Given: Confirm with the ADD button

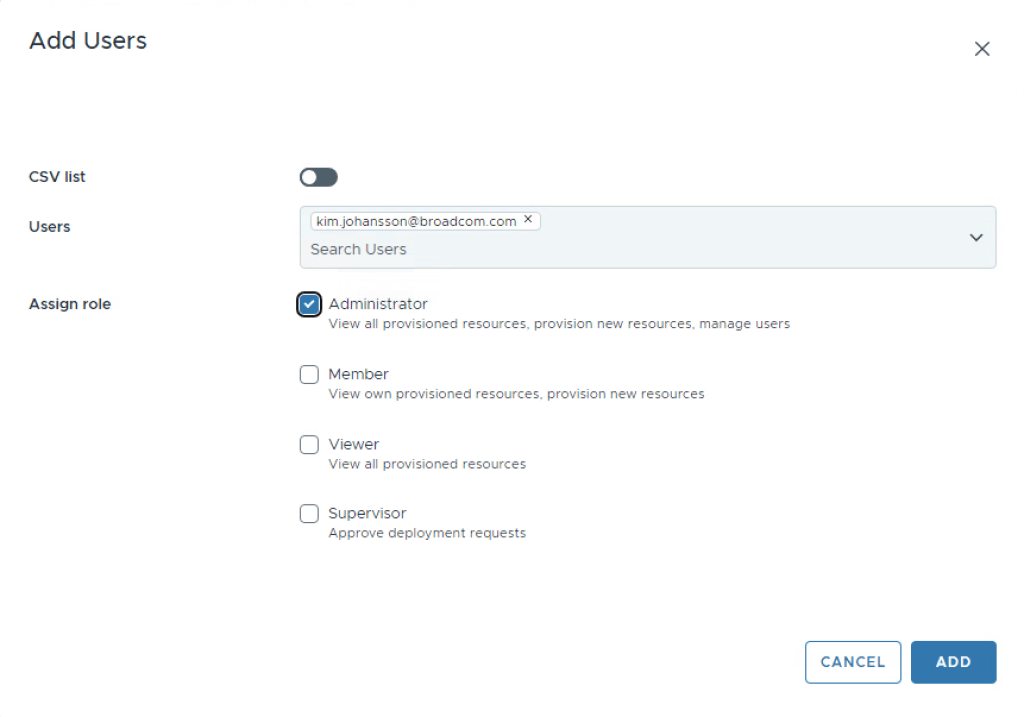Looking at the screenshot, I should 953,662.
